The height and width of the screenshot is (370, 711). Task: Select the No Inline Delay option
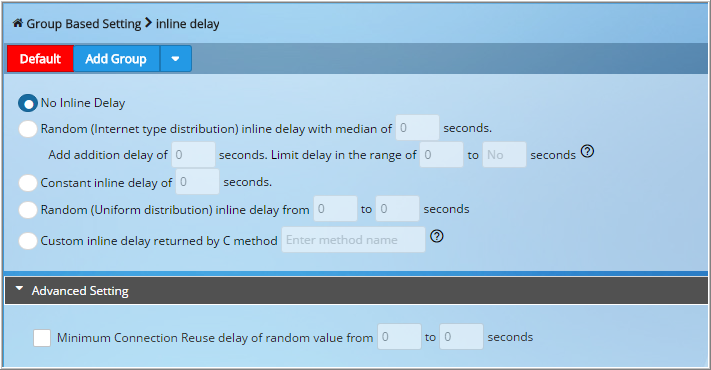pyautogui.click(x=28, y=103)
